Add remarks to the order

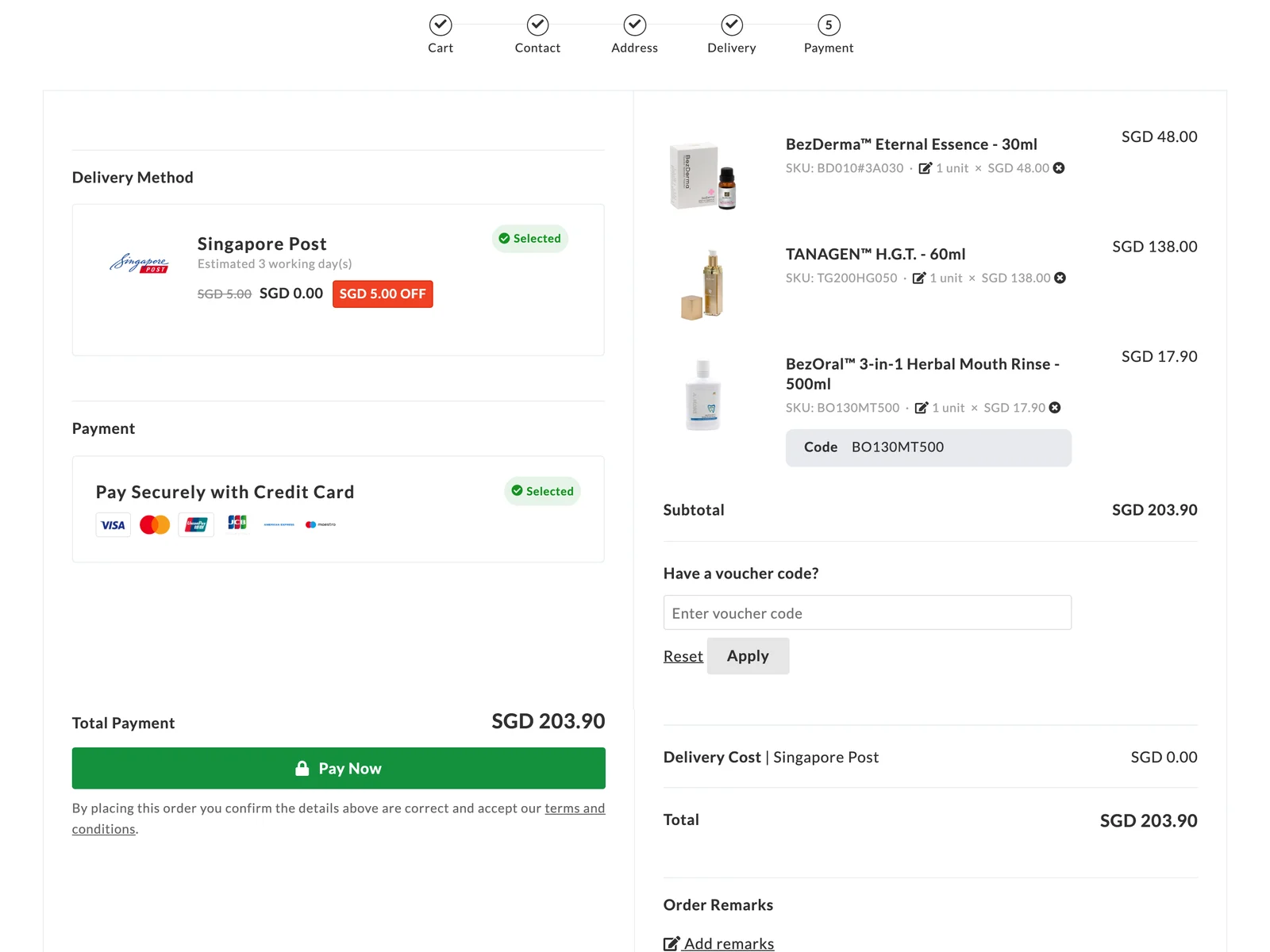719,943
